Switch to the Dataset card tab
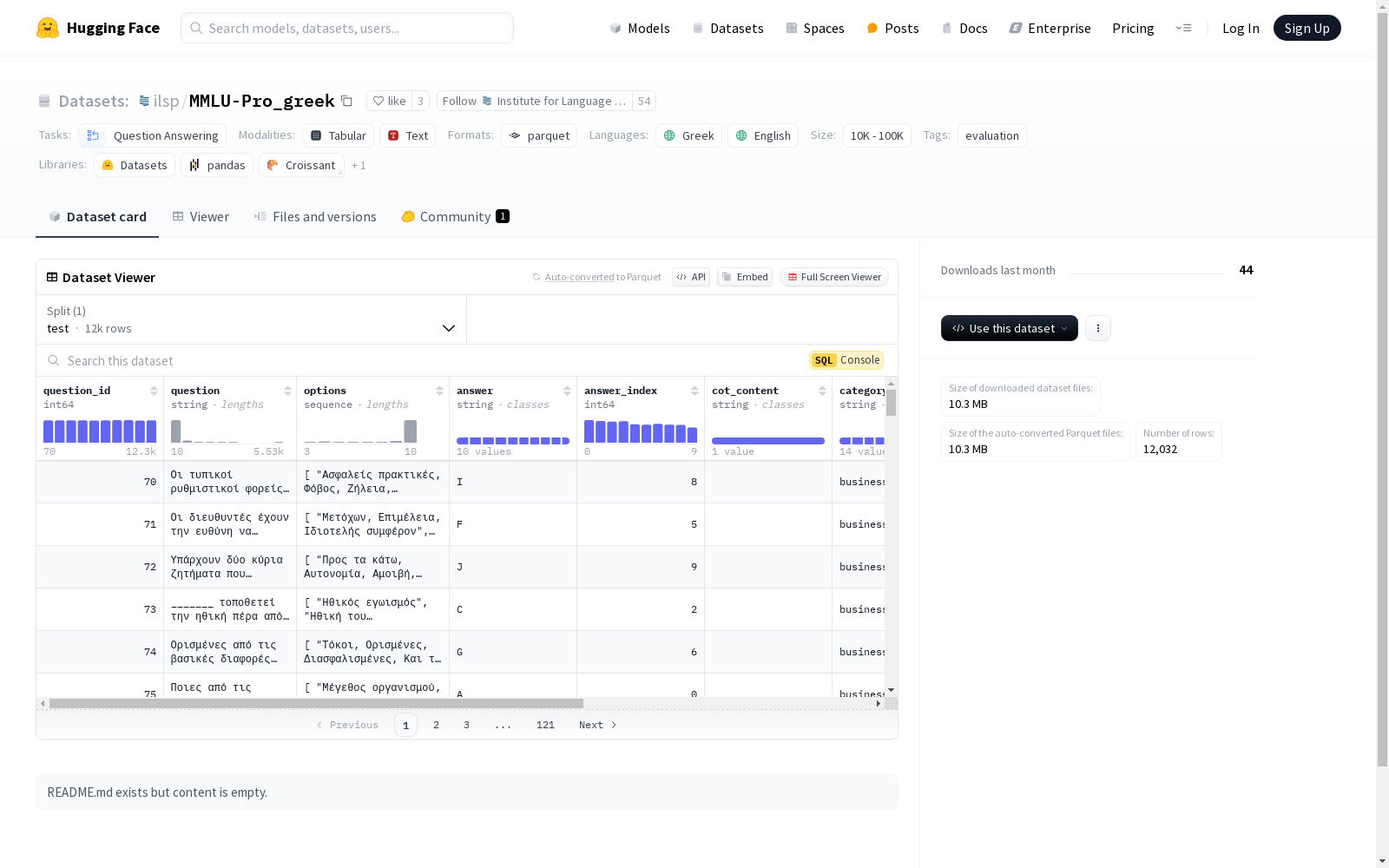The image size is (1389, 868). (97, 217)
